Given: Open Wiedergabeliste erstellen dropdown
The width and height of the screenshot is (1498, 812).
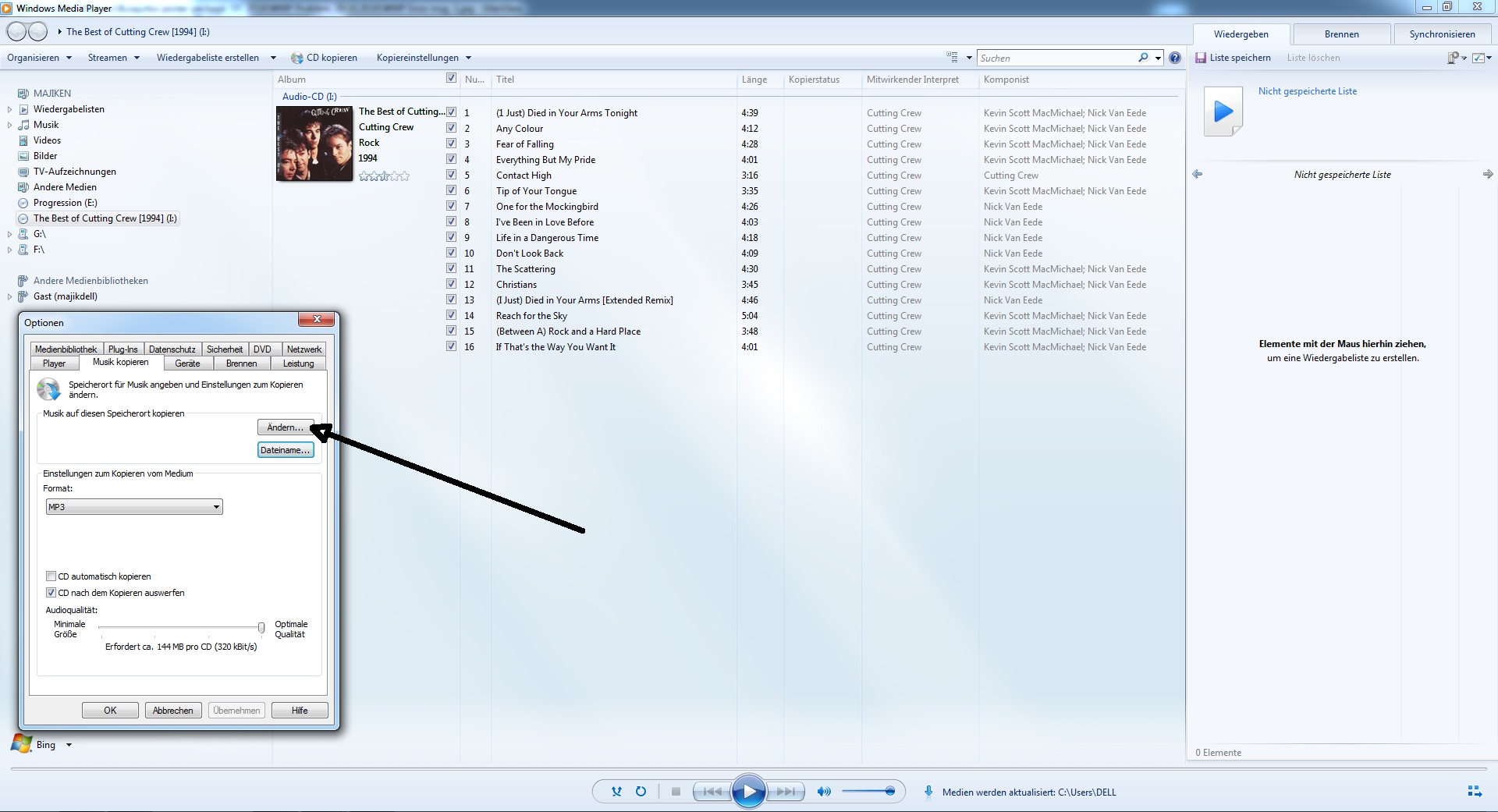Looking at the screenshot, I should [216, 58].
